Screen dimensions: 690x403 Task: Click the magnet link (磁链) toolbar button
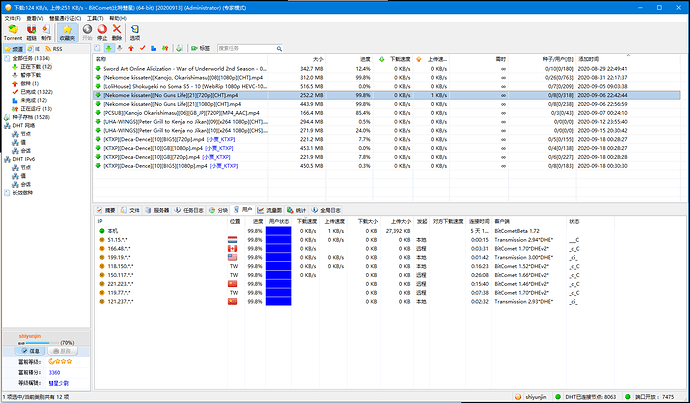tap(31, 32)
